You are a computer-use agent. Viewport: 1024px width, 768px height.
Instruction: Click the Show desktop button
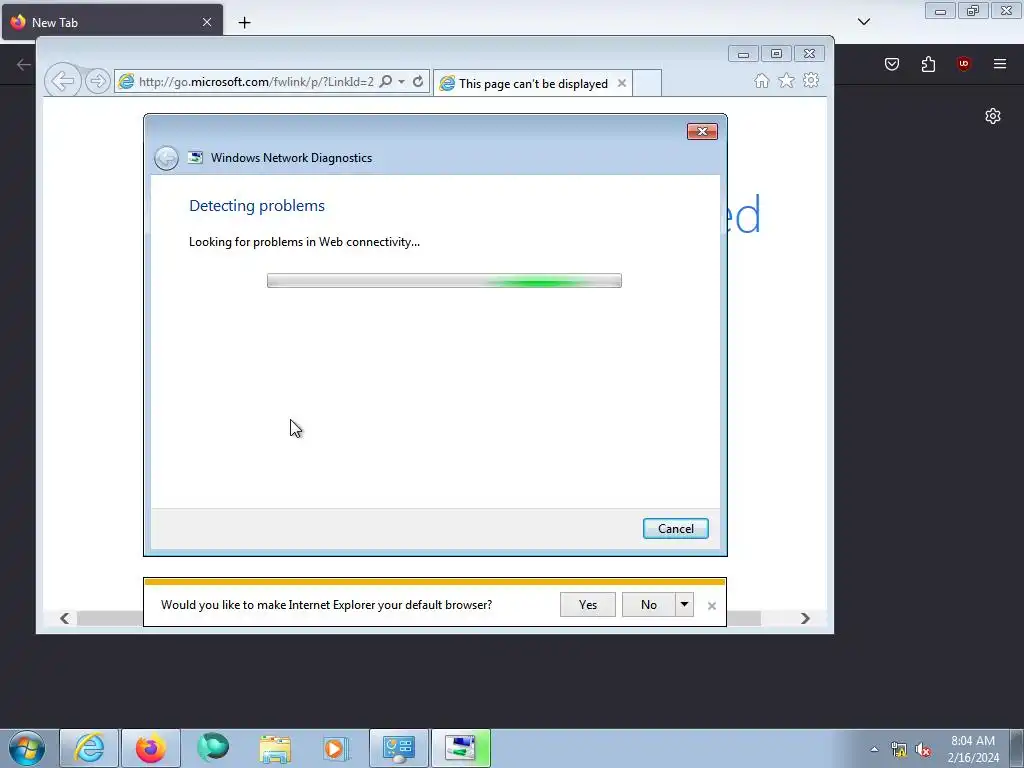[1017, 748]
